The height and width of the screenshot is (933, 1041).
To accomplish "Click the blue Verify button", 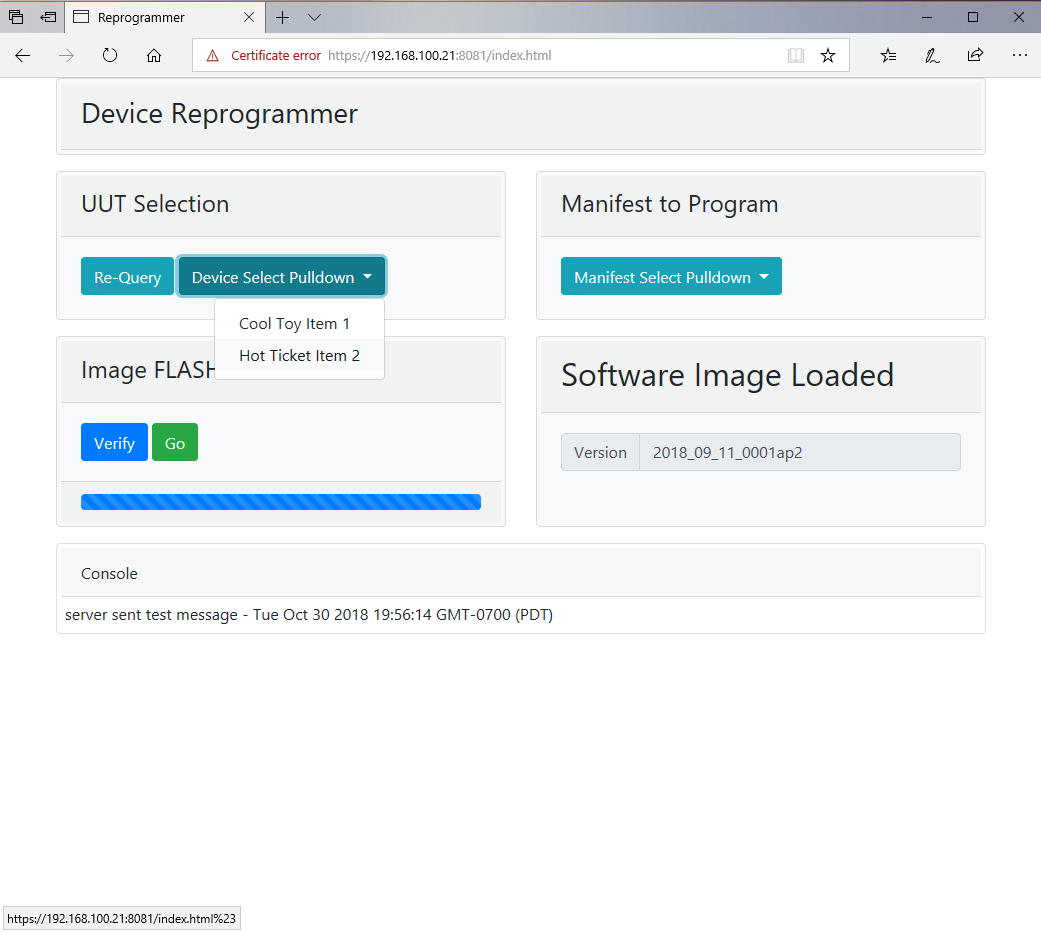I will 114,442.
